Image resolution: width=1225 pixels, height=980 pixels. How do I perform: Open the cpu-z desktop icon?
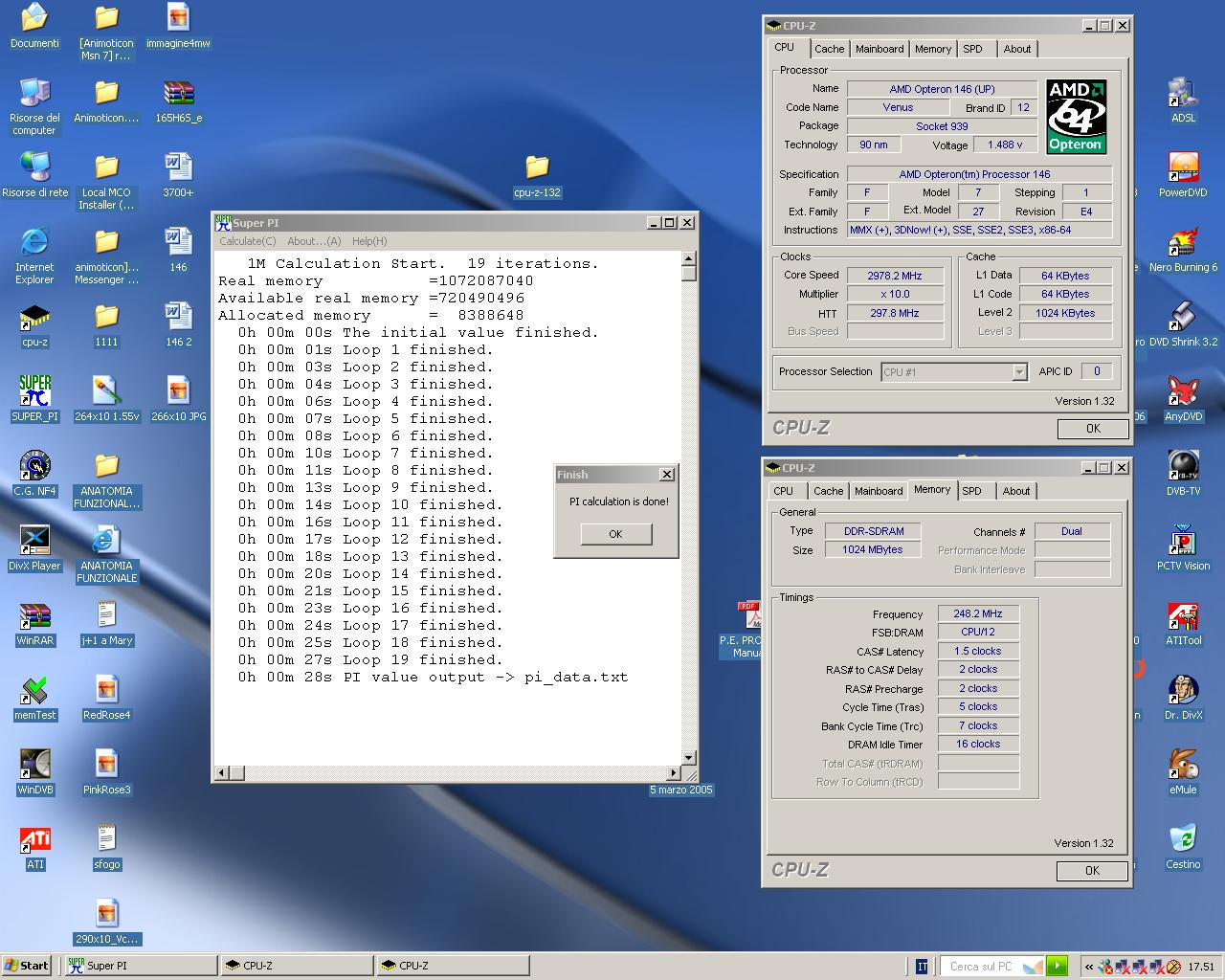[34, 325]
